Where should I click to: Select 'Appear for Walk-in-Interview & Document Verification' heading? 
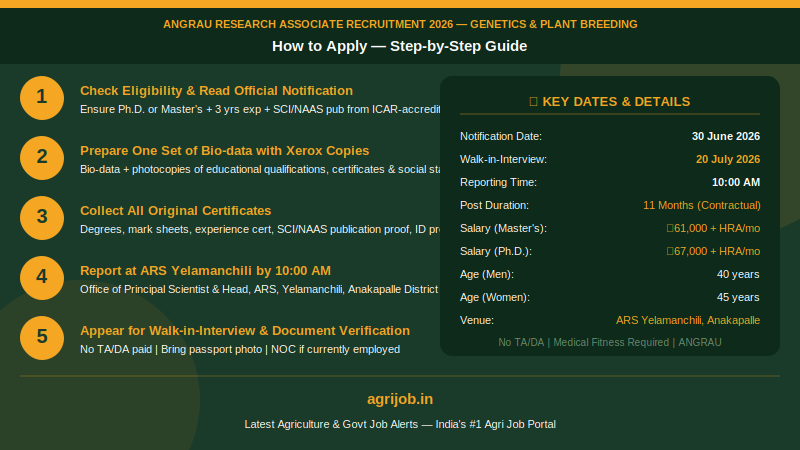tap(245, 331)
